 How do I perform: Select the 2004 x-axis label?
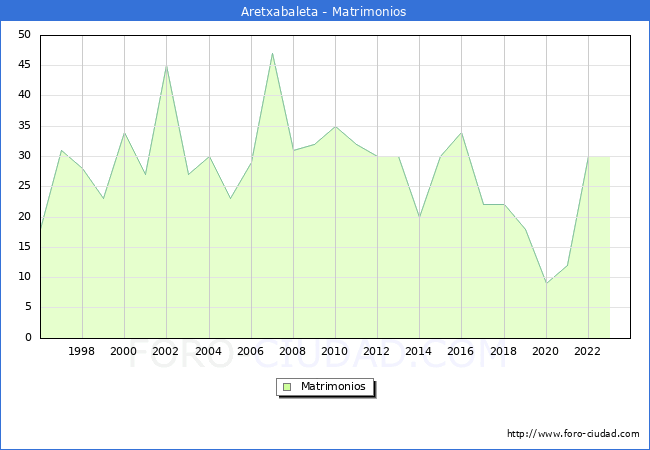(209, 351)
